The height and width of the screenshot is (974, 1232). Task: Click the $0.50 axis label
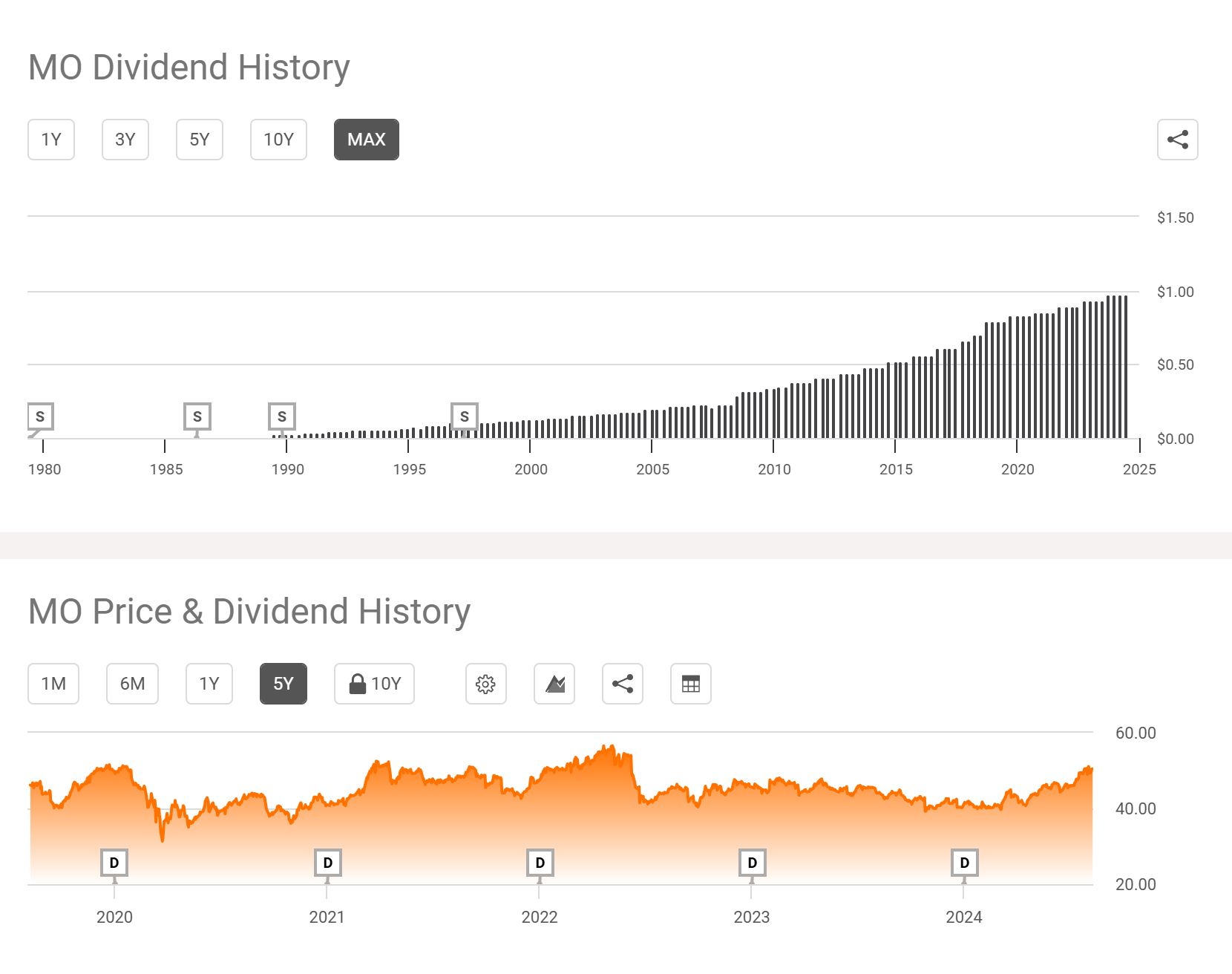(1176, 365)
